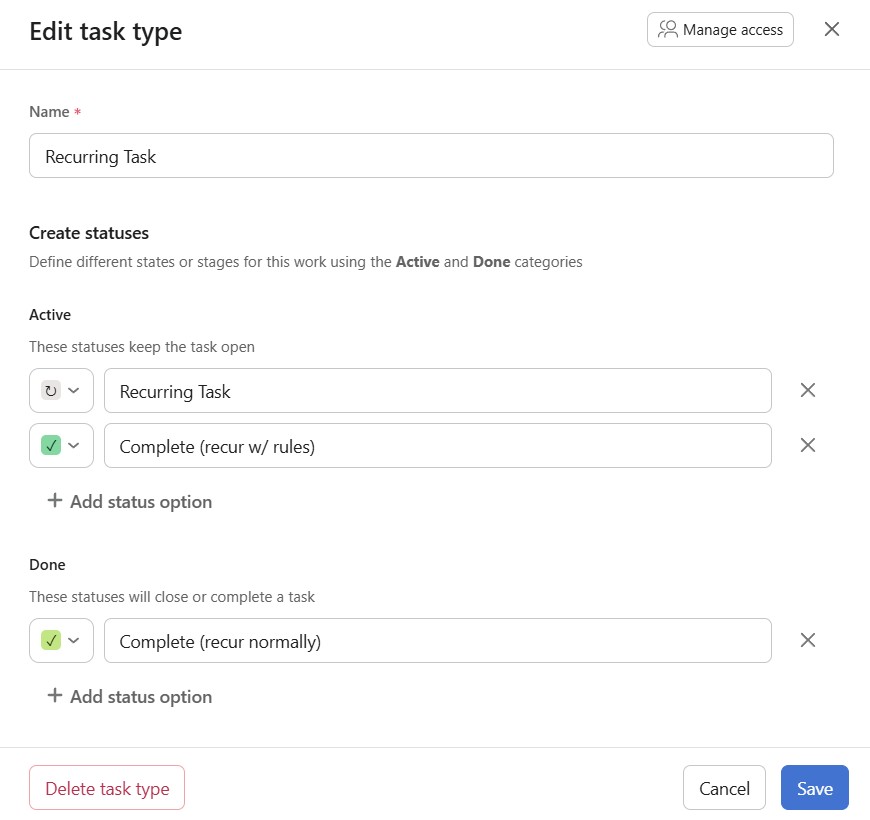This screenshot has height=820, width=870.
Task: Add status option under the Done section
Action: click(130, 696)
